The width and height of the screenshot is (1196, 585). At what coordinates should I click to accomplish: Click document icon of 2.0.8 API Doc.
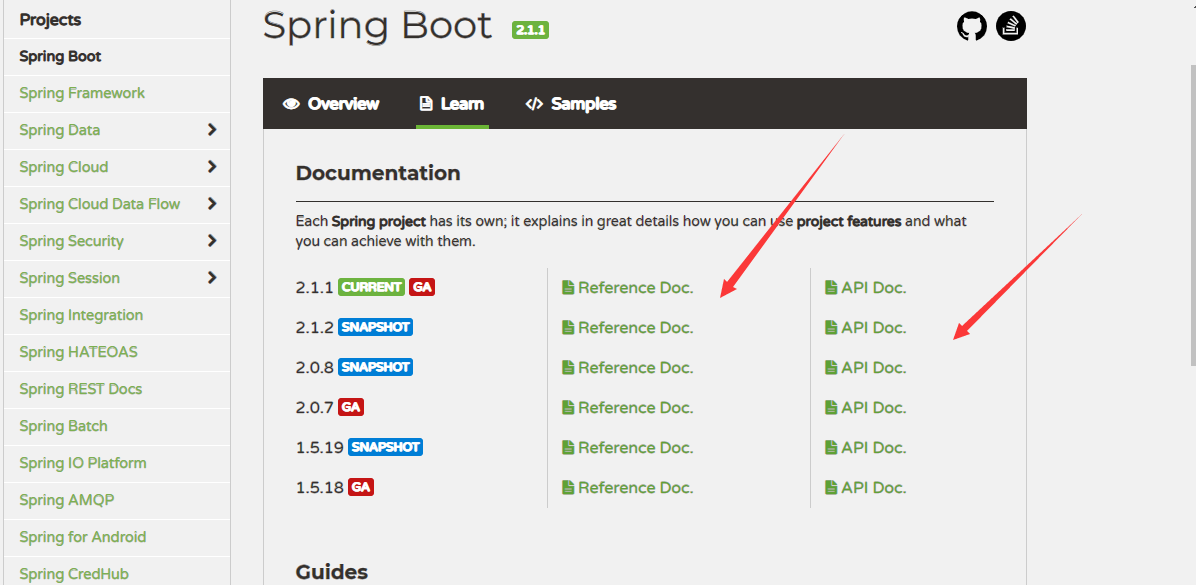pyautogui.click(x=831, y=368)
